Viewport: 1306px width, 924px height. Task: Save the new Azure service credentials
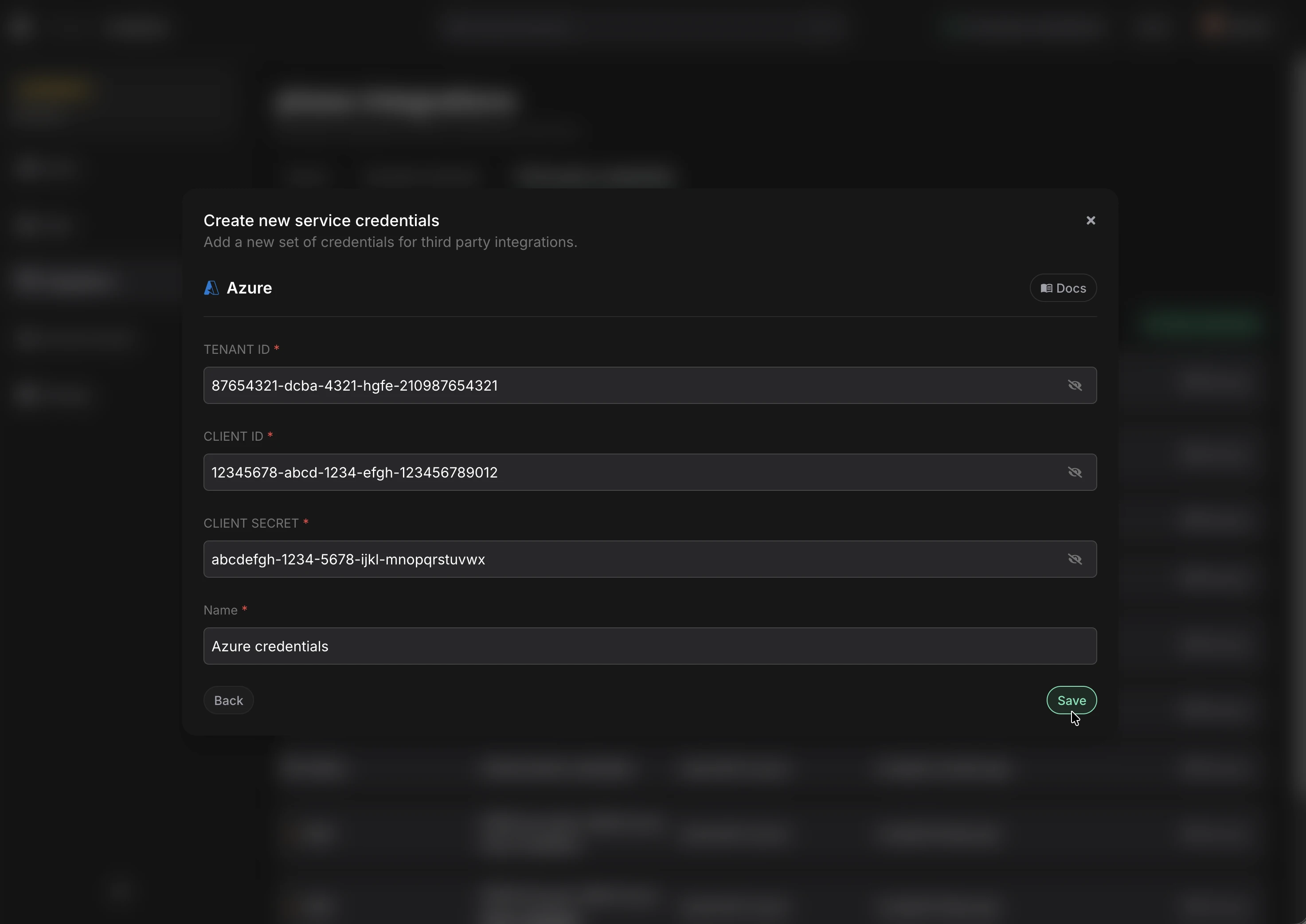pyautogui.click(x=1071, y=701)
